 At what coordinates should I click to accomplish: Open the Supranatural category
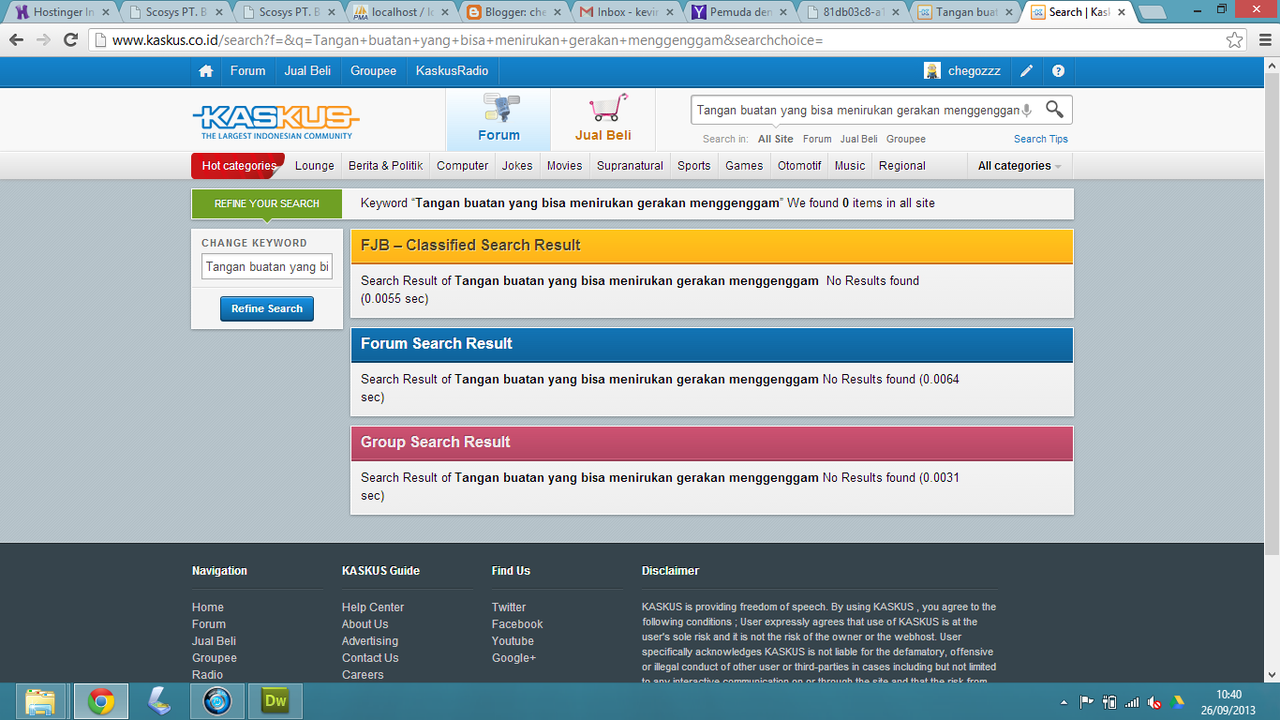point(630,166)
